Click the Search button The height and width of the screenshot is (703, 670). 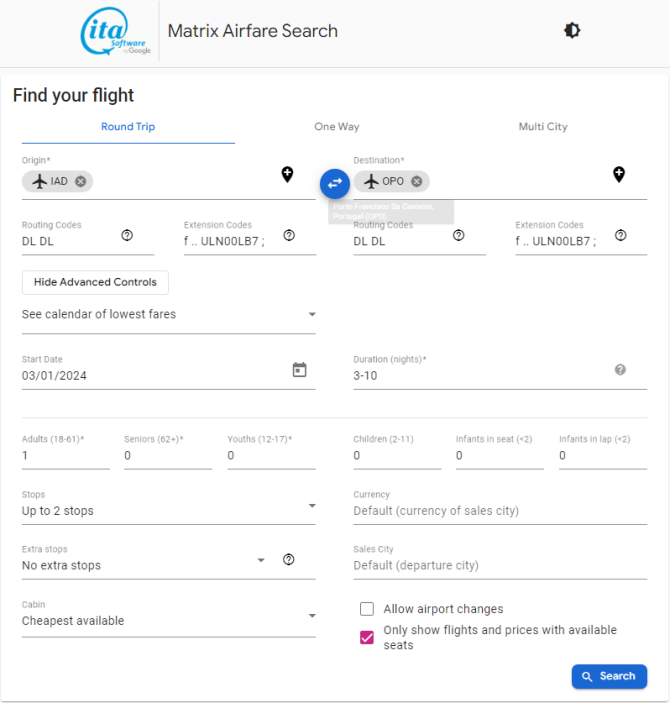(x=609, y=676)
